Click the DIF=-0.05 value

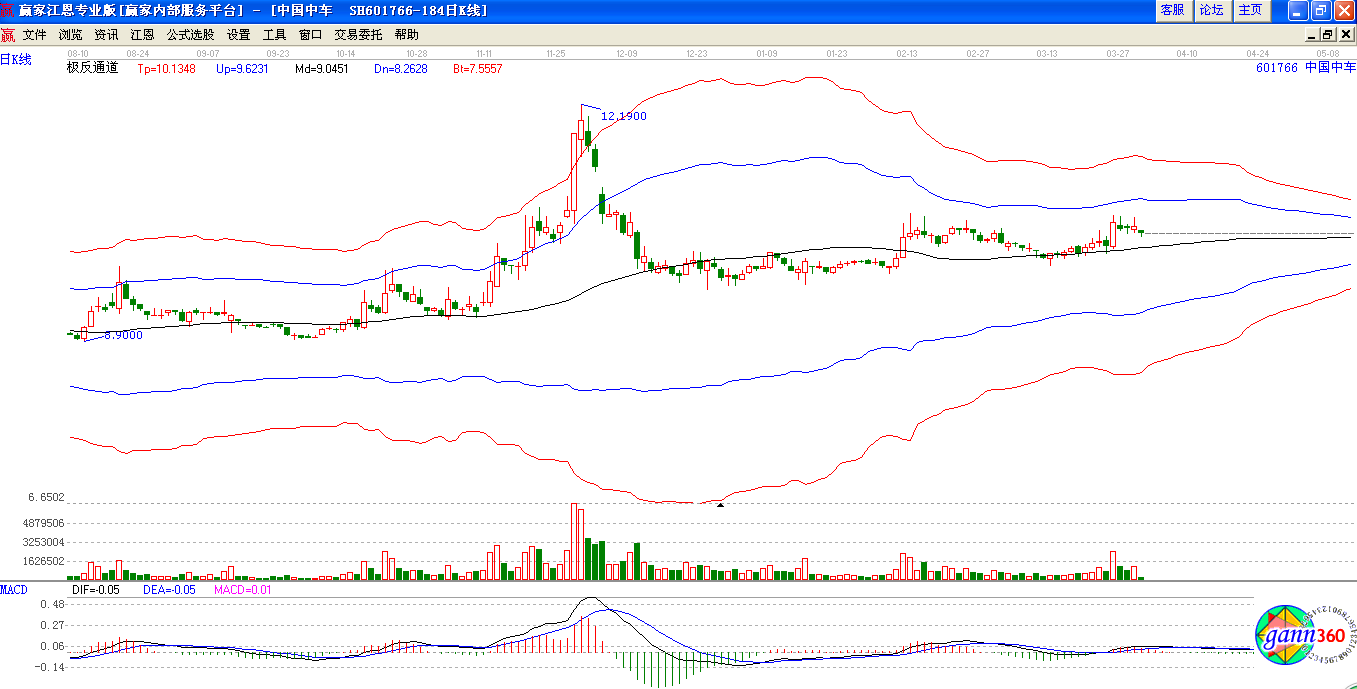click(96, 590)
